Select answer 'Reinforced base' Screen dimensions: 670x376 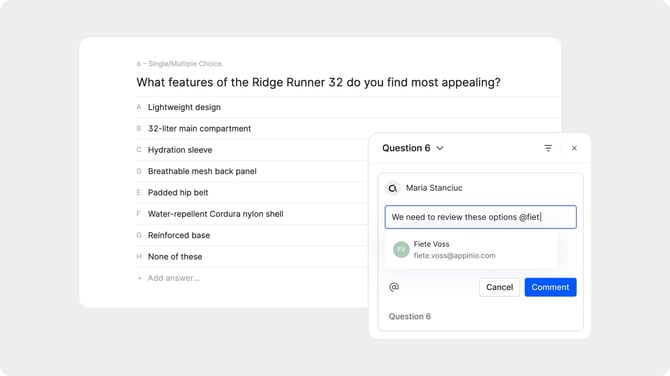click(x=179, y=235)
